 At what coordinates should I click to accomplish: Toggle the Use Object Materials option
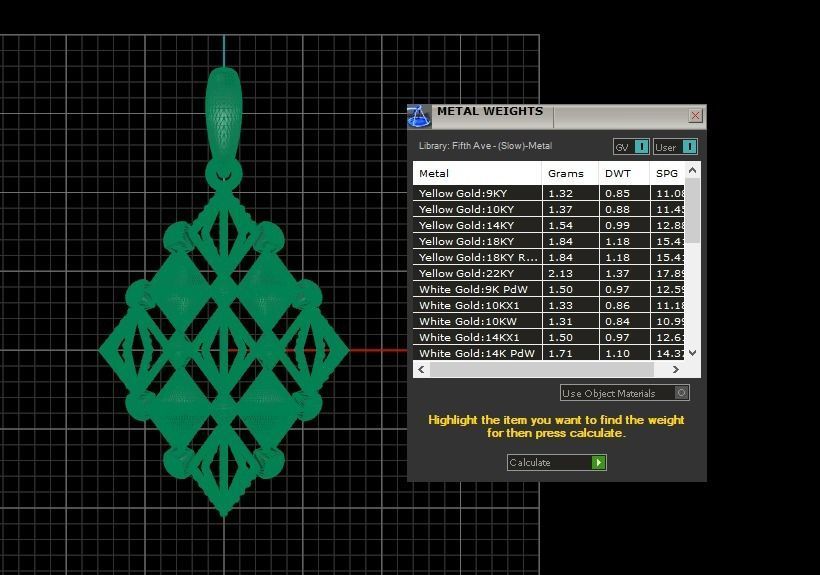pyautogui.click(x=625, y=393)
